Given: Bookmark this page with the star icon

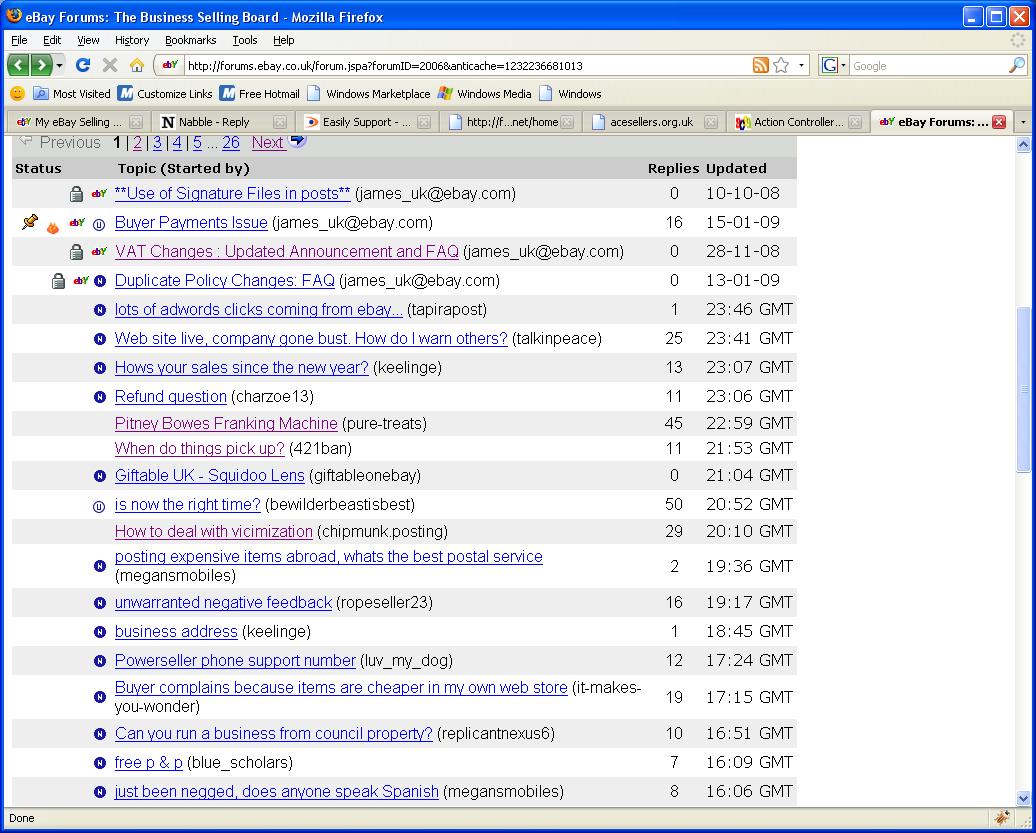Looking at the screenshot, I should pyautogui.click(x=781, y=65).
